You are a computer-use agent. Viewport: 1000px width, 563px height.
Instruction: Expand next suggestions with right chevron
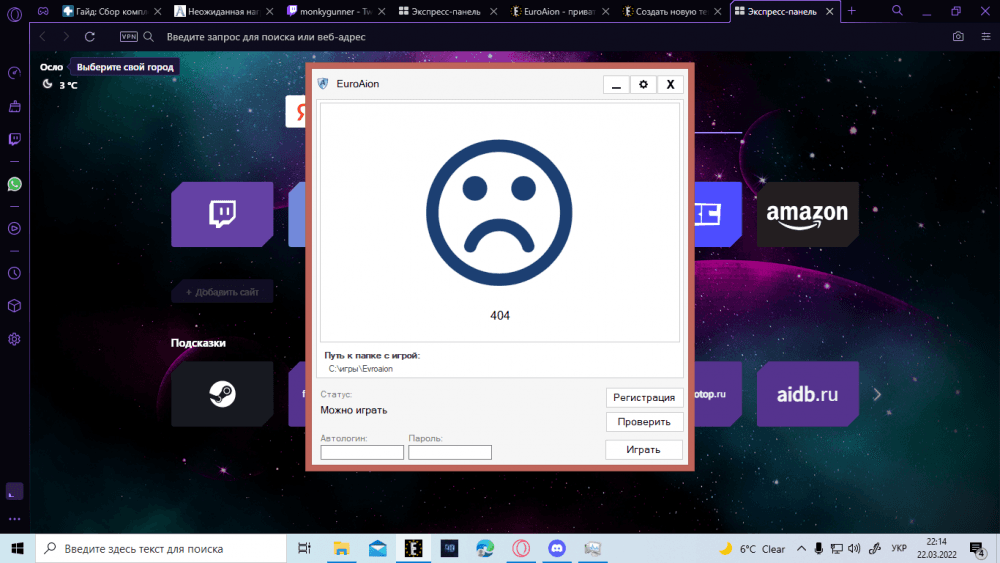(x=877, y=394)
